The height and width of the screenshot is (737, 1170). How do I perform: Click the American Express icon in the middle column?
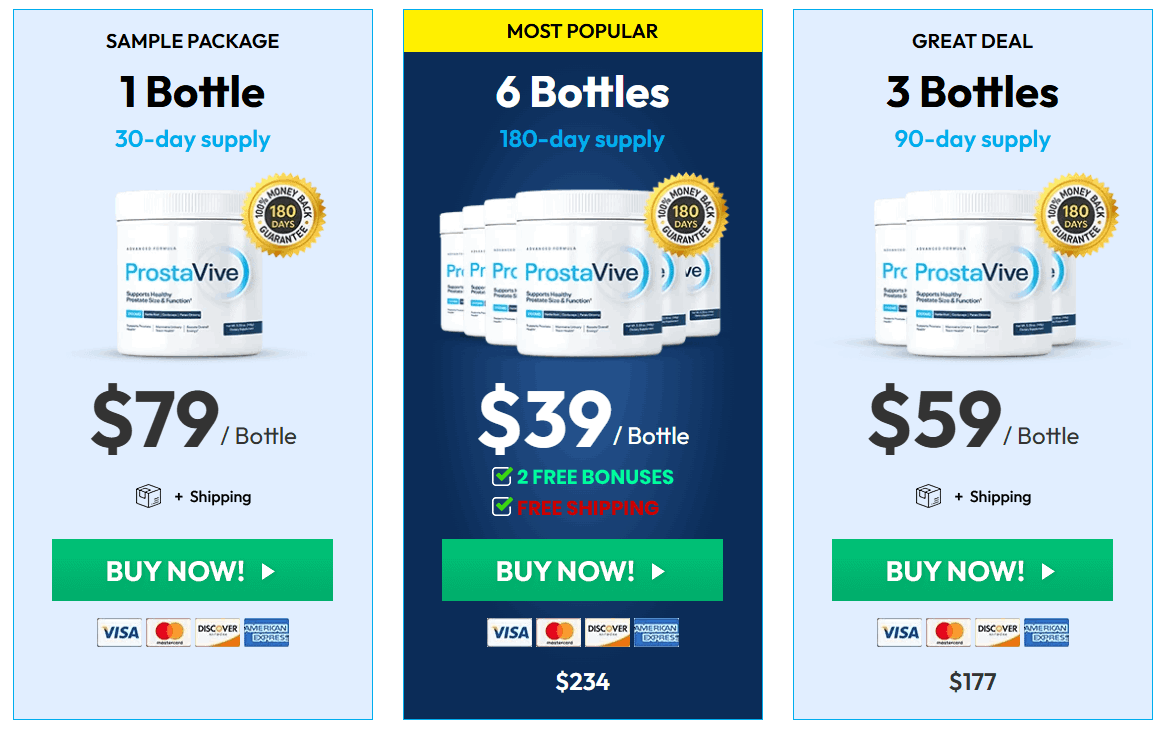[x=656, y=632]
